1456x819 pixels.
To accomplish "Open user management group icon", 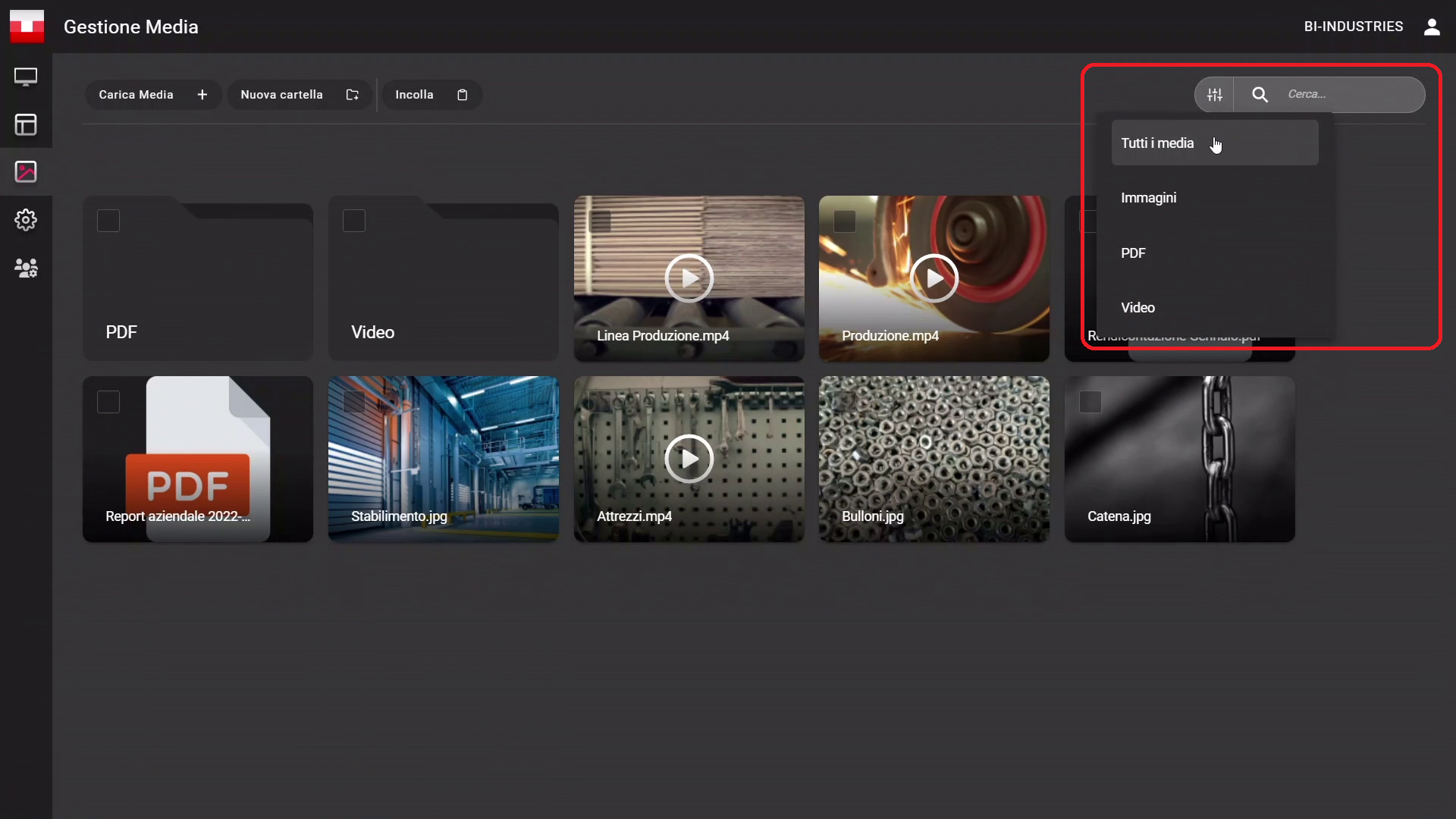I will [x=26, y=268].
